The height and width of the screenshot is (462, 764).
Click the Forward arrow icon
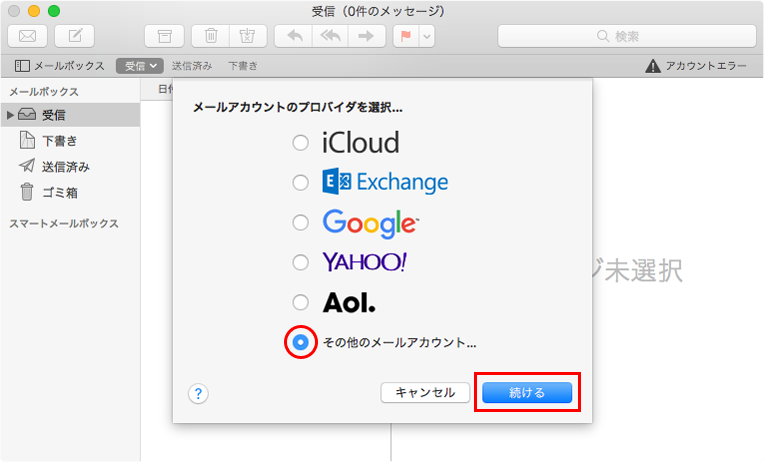click(x=366, y=36)
